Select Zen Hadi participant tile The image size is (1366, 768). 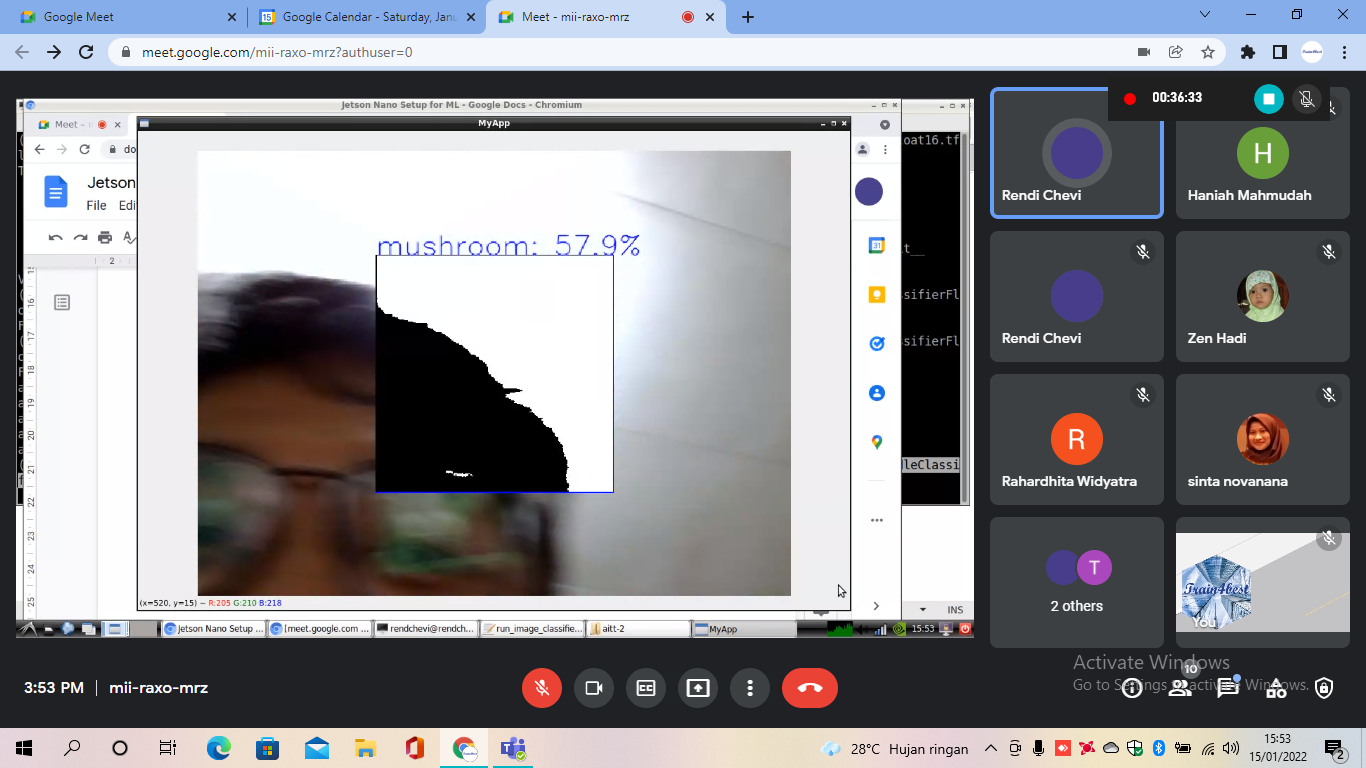(1263, 297)
